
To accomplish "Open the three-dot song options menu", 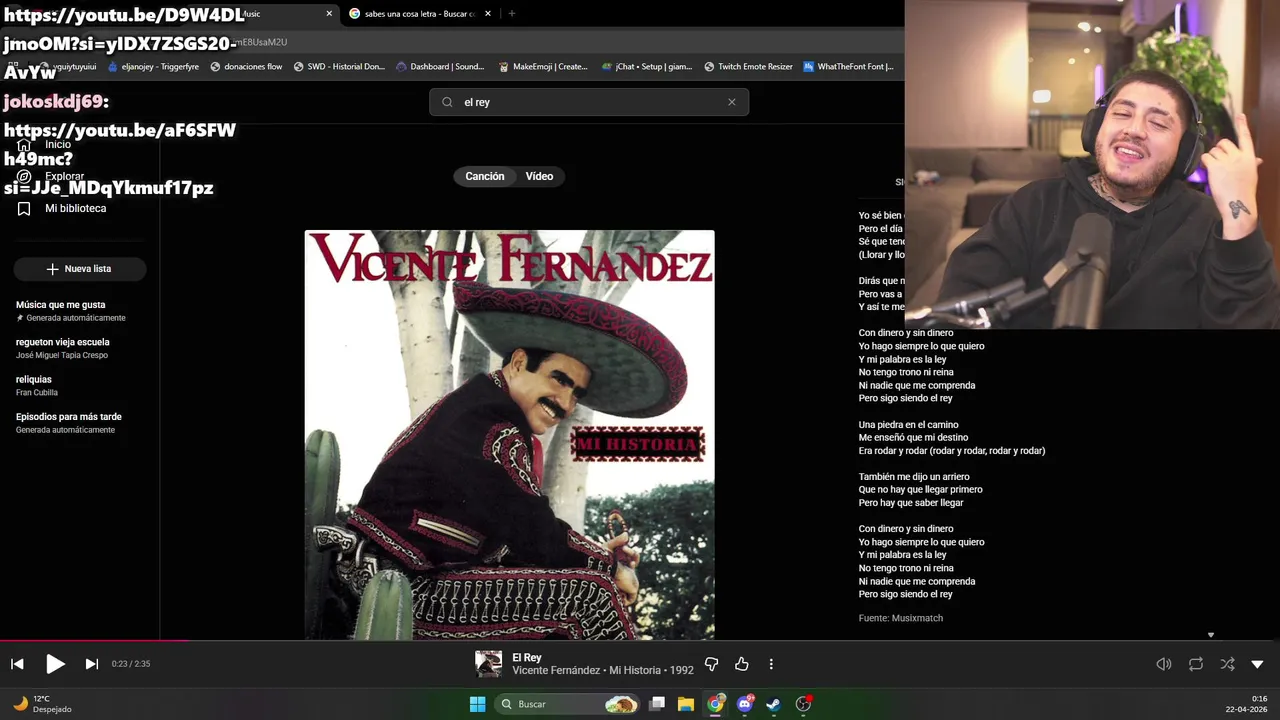I will pos(771,664).
